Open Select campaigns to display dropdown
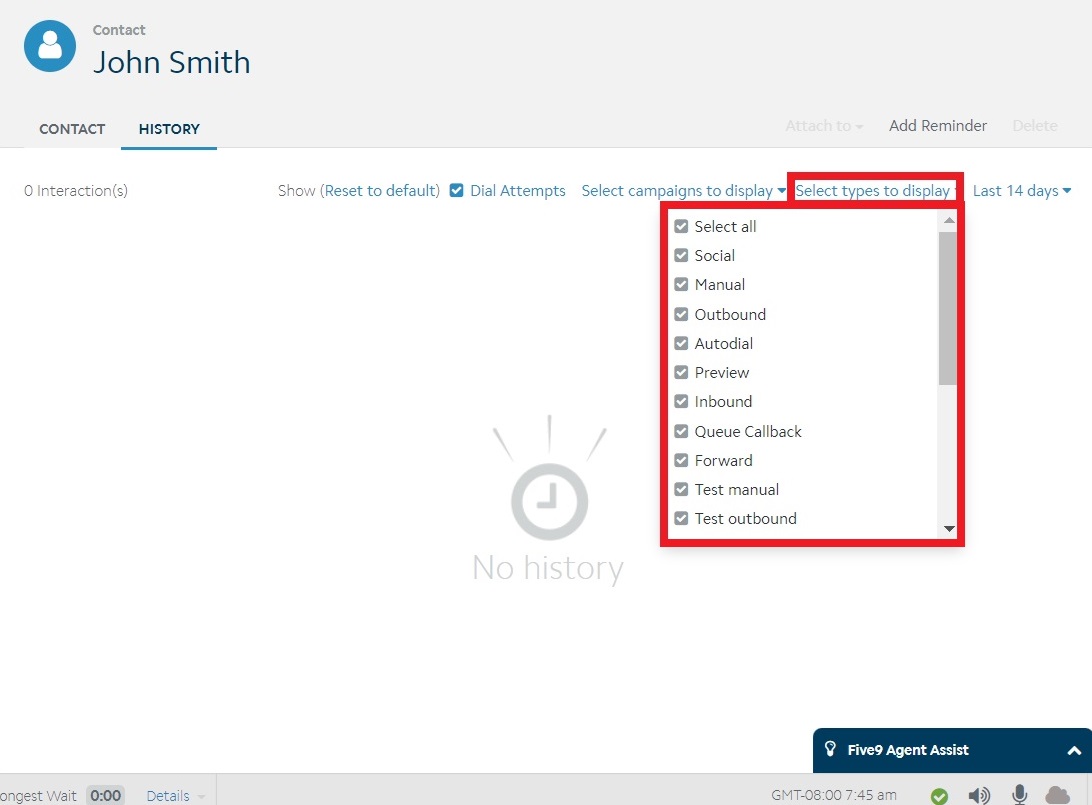This screenshot has width=1092, height=805. click(x=683, y=191)
